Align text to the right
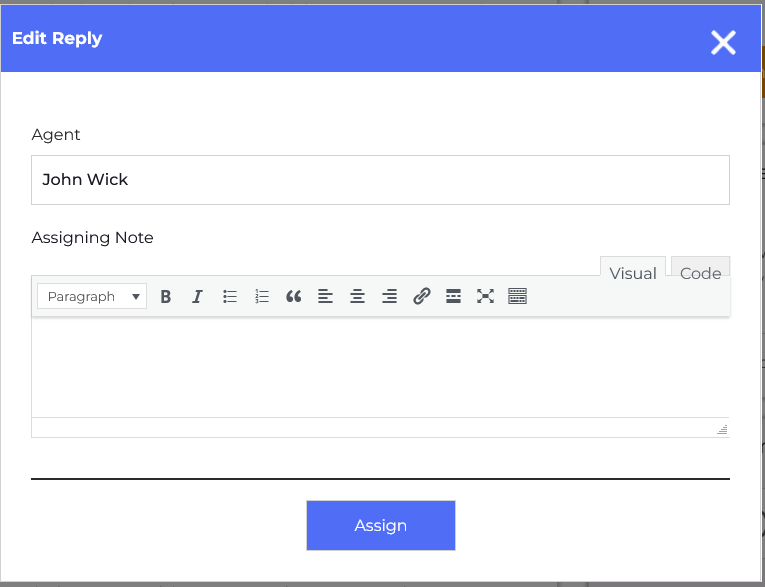This screenshot has width=765, height=587. pyautogui.click(x=390, y=296)
